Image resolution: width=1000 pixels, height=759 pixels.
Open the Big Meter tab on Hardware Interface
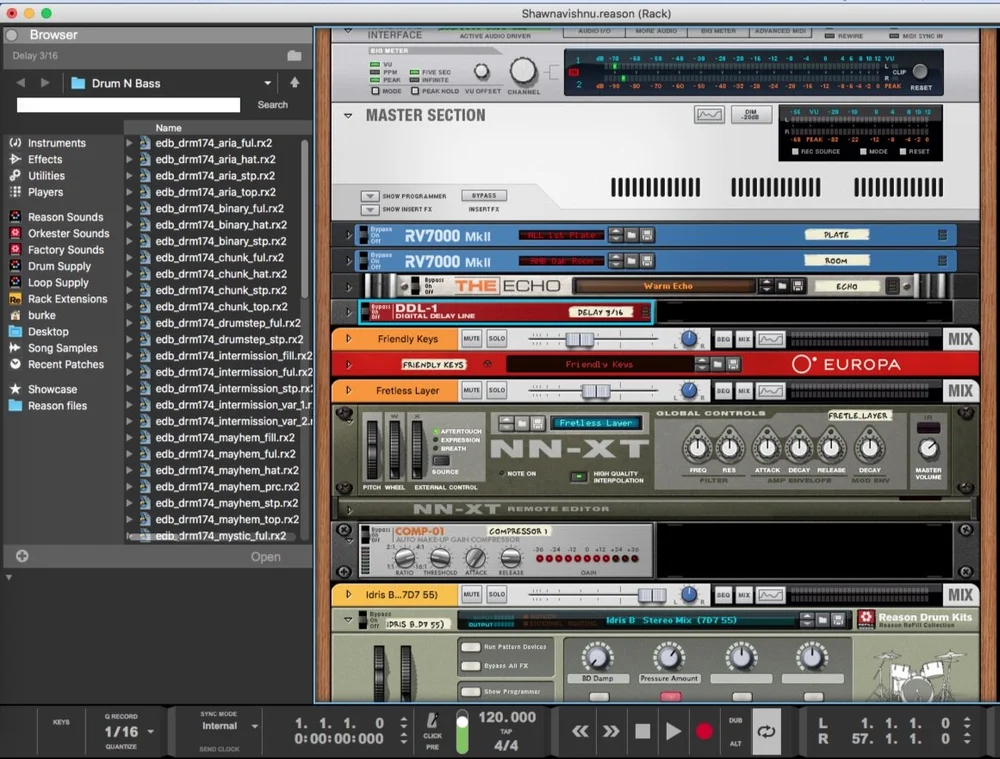click(718, 31)
